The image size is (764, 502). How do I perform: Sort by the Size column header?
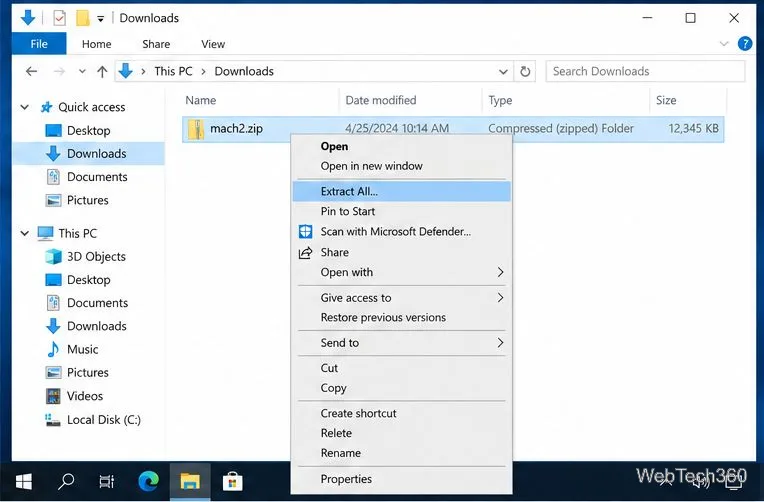pos(666,100)
